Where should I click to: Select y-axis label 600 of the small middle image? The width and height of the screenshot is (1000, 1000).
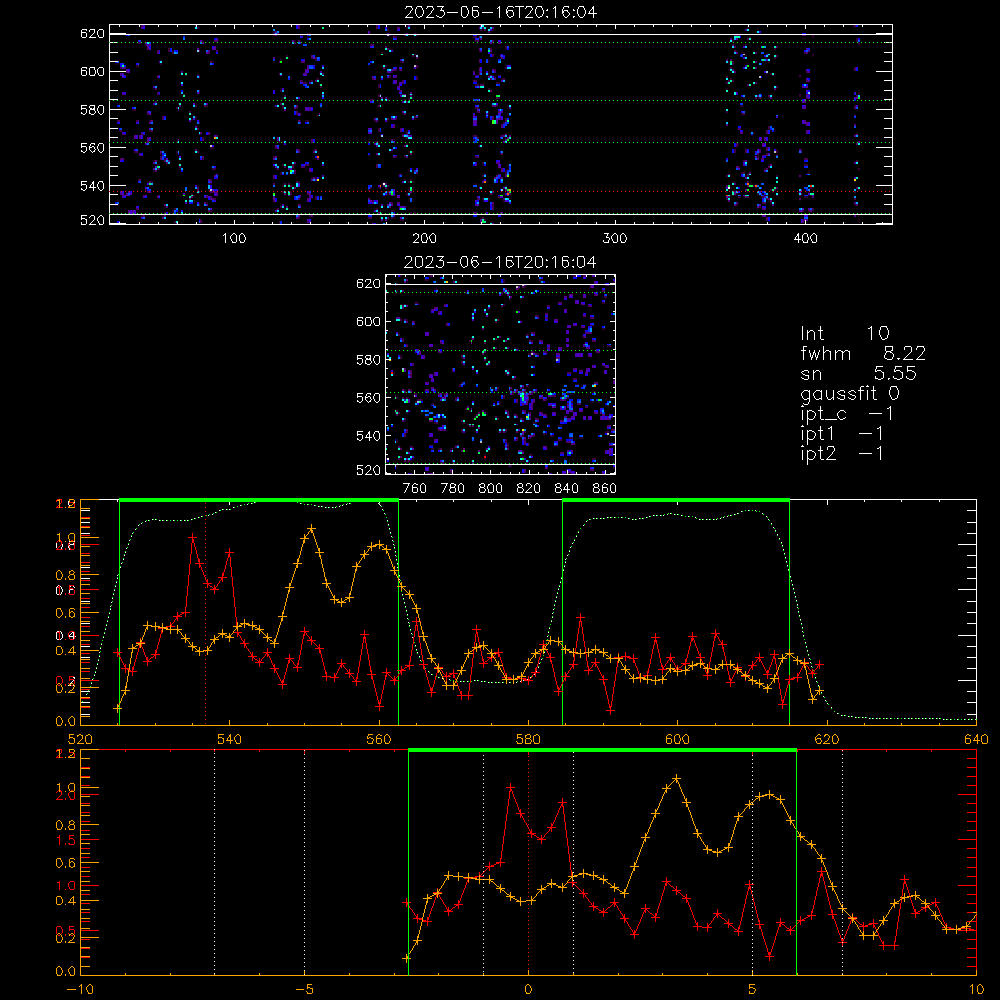tap(368, 321)
